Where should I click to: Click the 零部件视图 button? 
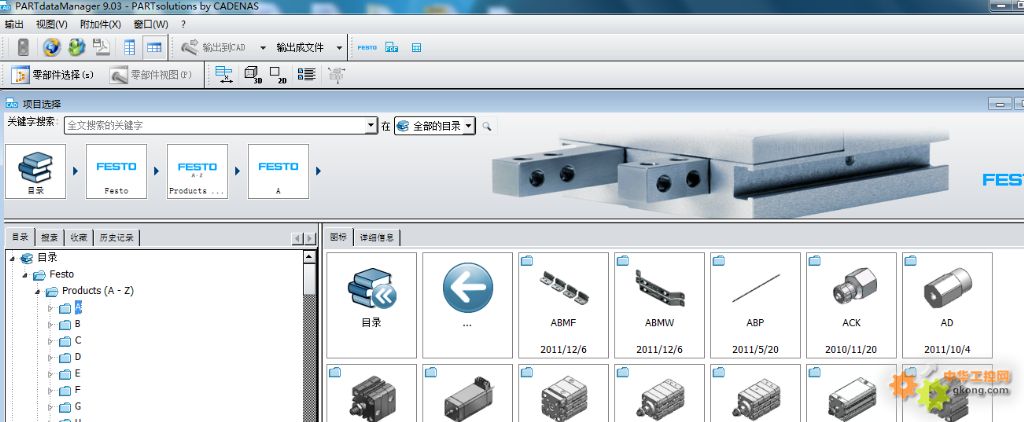[151, 74]
